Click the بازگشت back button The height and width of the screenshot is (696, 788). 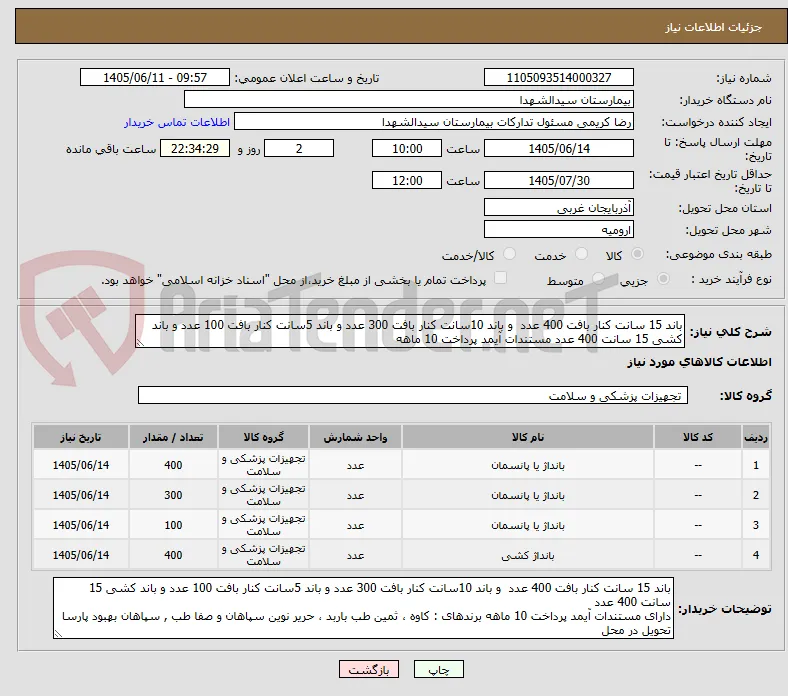(x=369, y=669)
